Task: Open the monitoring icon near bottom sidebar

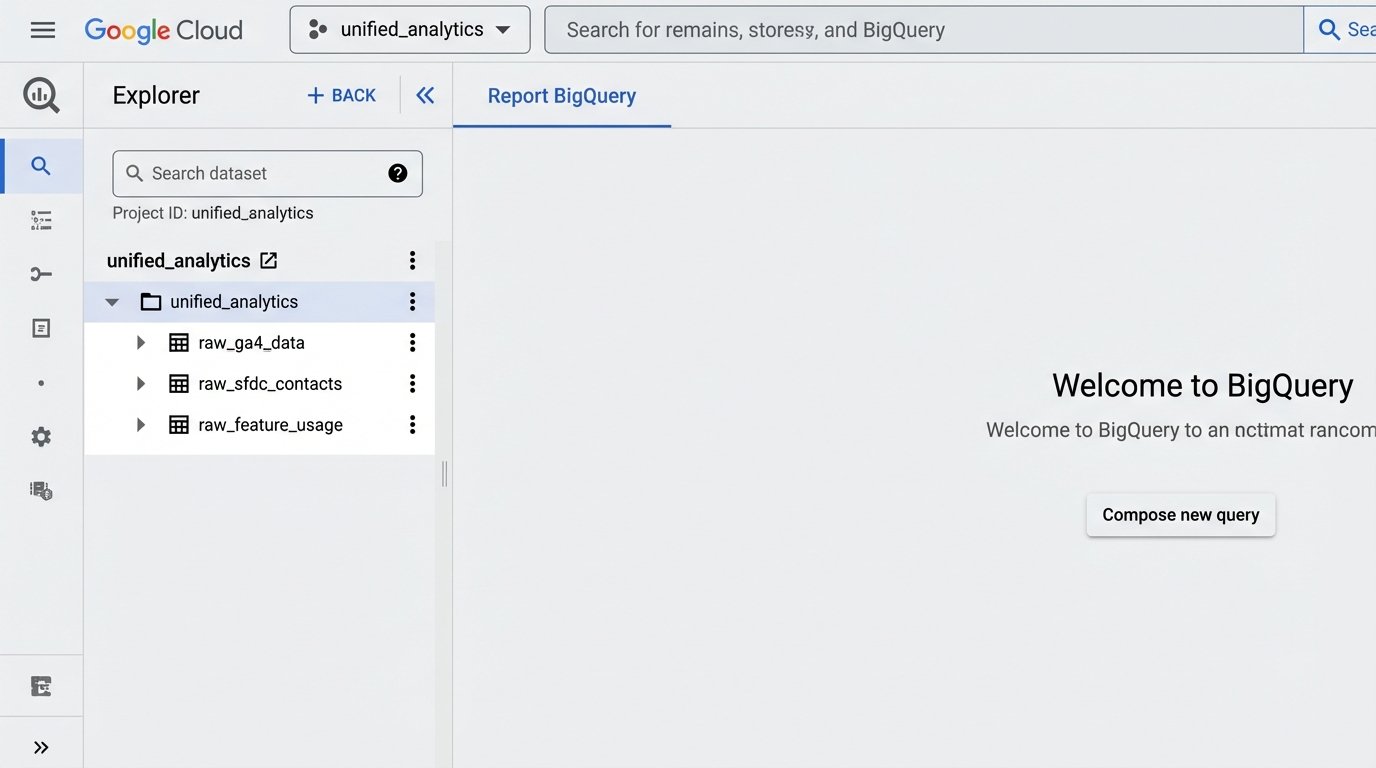Action: pos(41,685)
